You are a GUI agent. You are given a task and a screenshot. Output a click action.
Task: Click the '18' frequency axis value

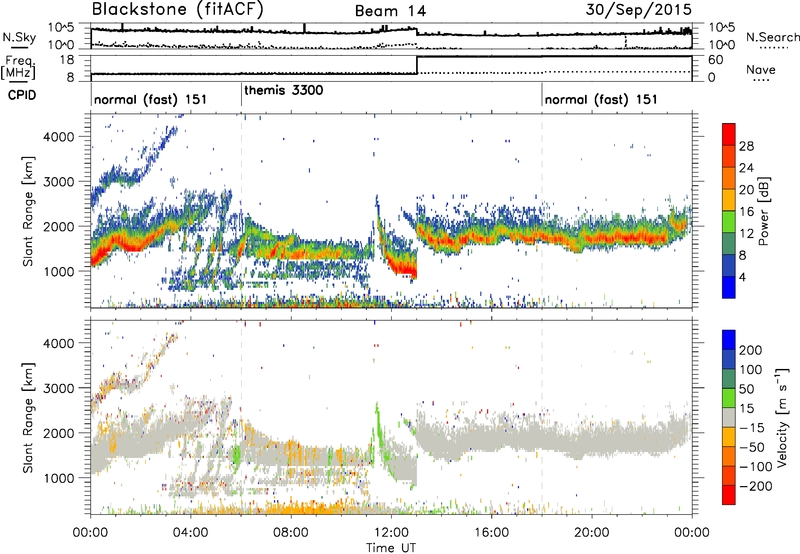(x=66, y=60)
